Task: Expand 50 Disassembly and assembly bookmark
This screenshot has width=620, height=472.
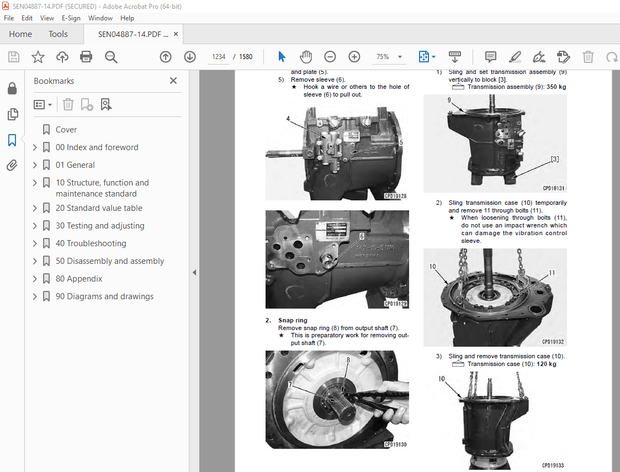Action: [35, 261]
